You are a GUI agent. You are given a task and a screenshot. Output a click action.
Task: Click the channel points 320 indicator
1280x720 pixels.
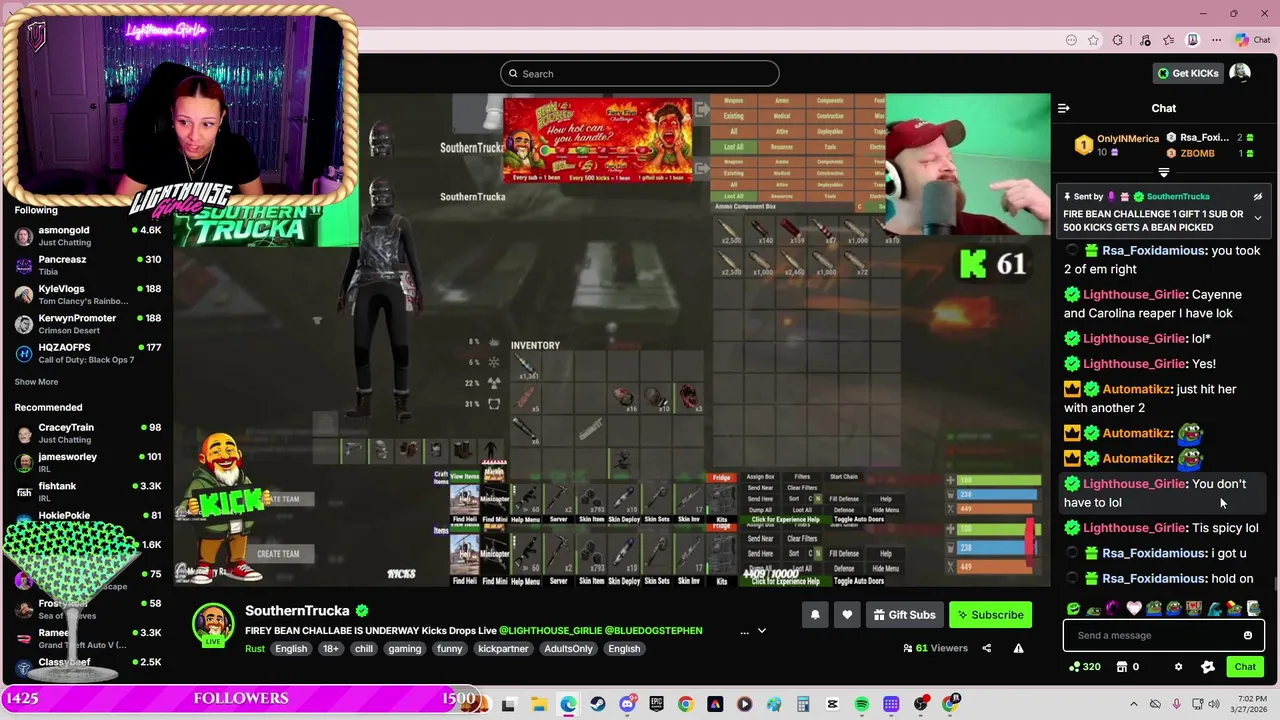[x=1084, y=667]
